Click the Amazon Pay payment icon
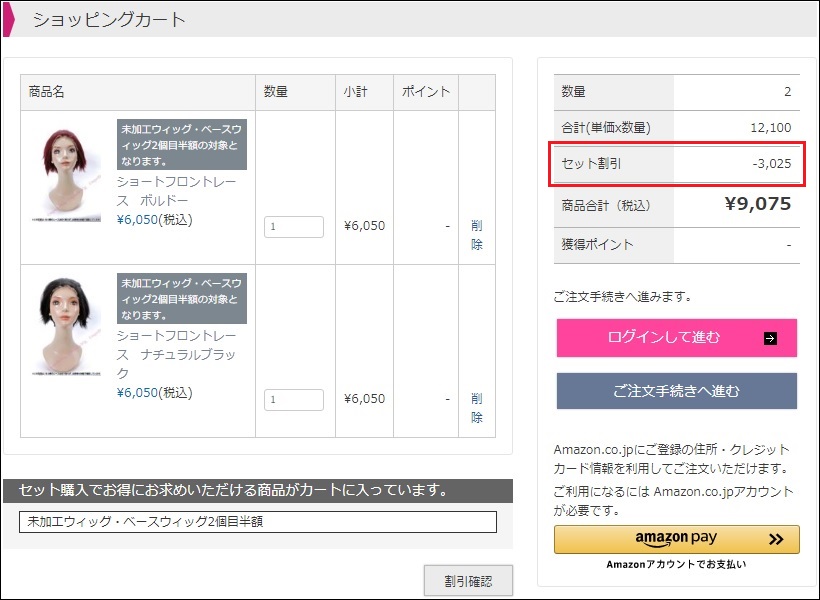 [677, 538]
